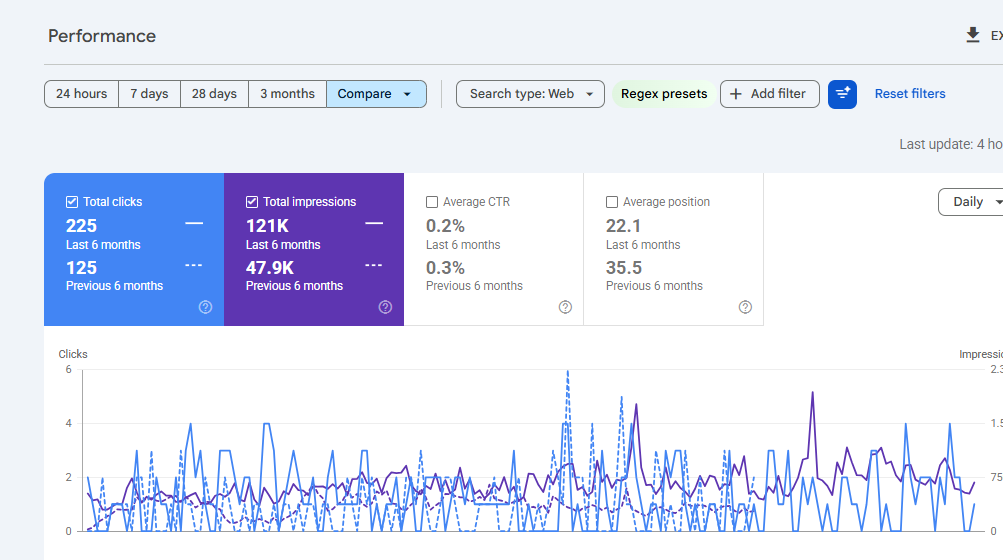1003x560 pixels.
Task: Click the plus icon in Add filter
Action: (x=736, y=94)
